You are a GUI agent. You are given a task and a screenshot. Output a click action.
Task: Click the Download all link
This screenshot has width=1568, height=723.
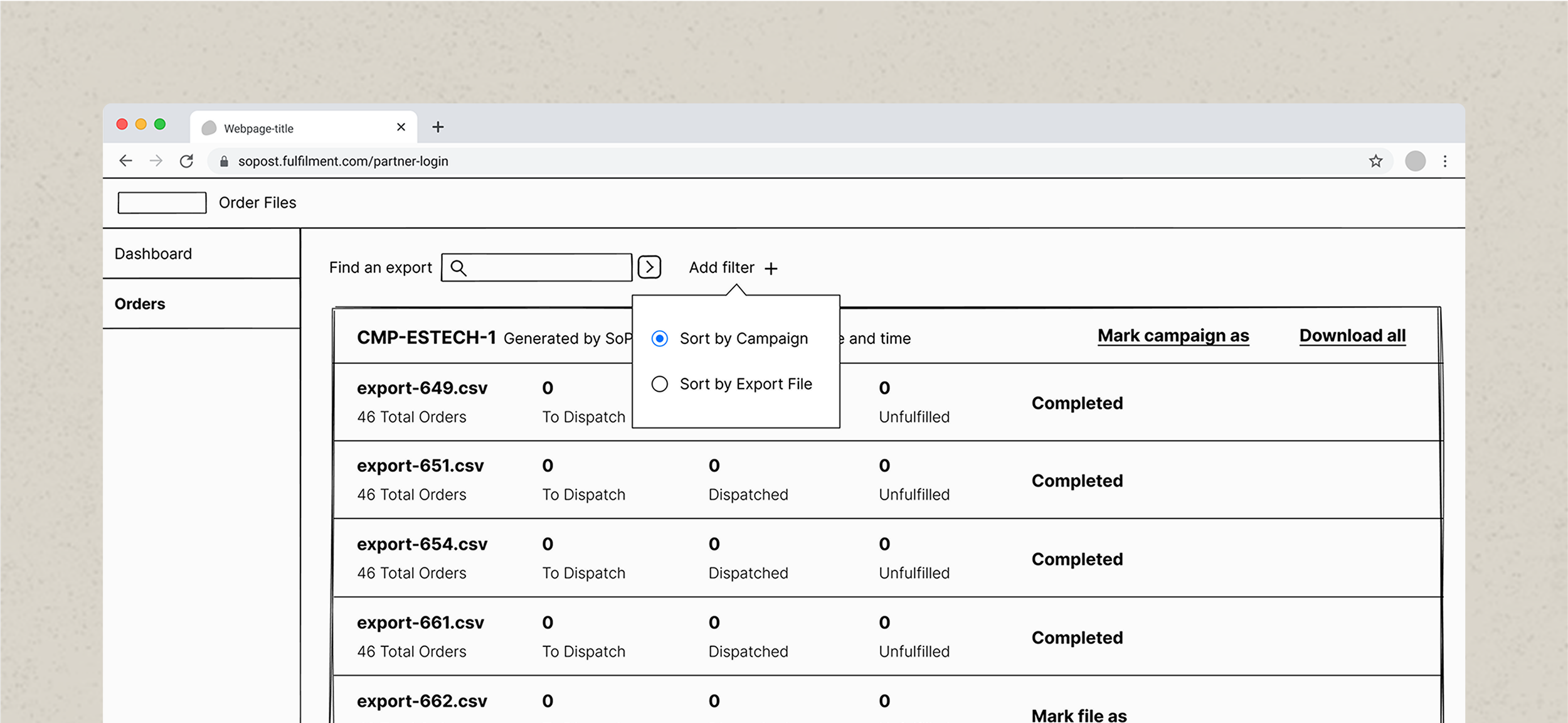[x=1352, y=336]
